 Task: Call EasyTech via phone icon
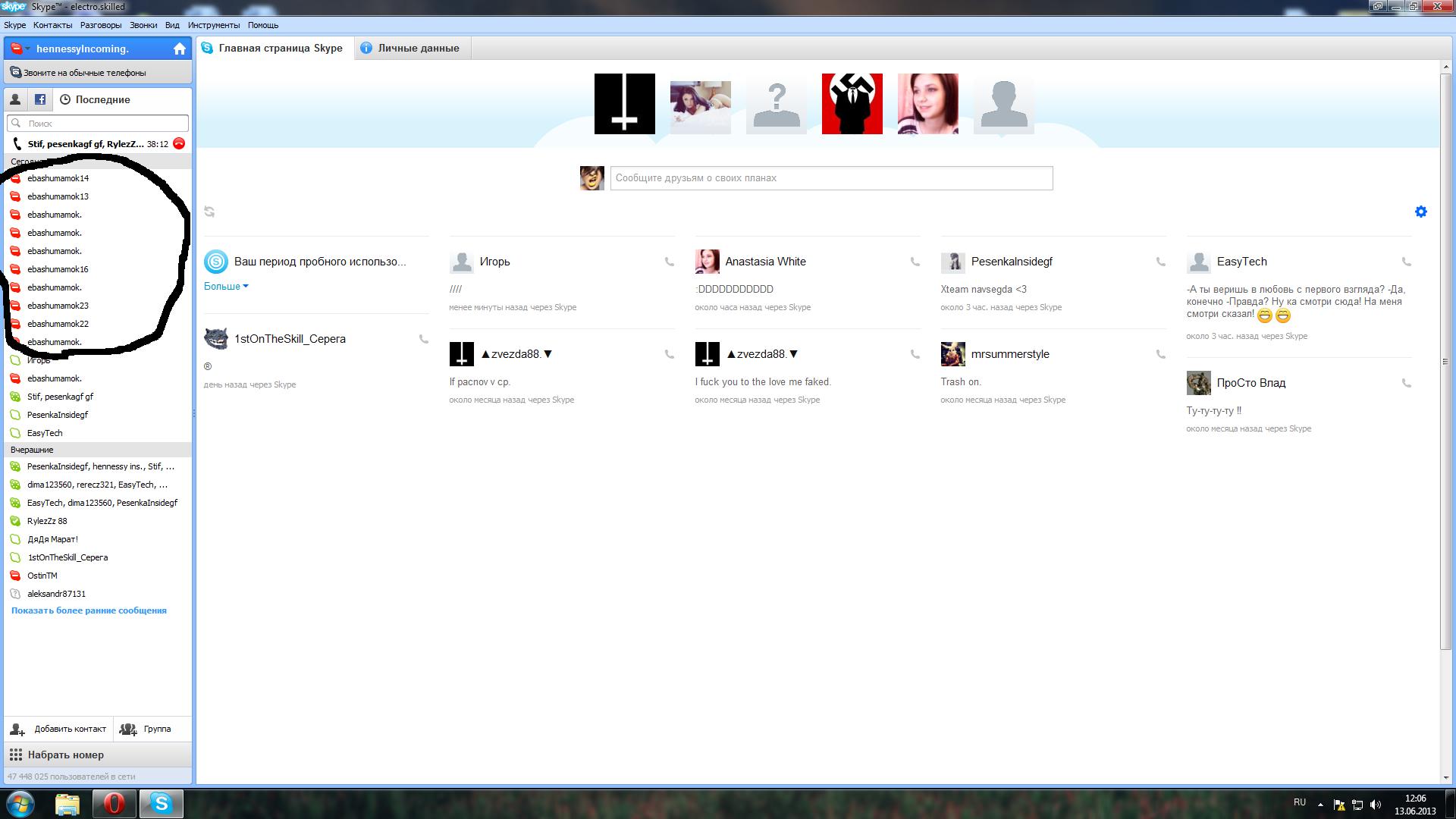point(1406,262)
